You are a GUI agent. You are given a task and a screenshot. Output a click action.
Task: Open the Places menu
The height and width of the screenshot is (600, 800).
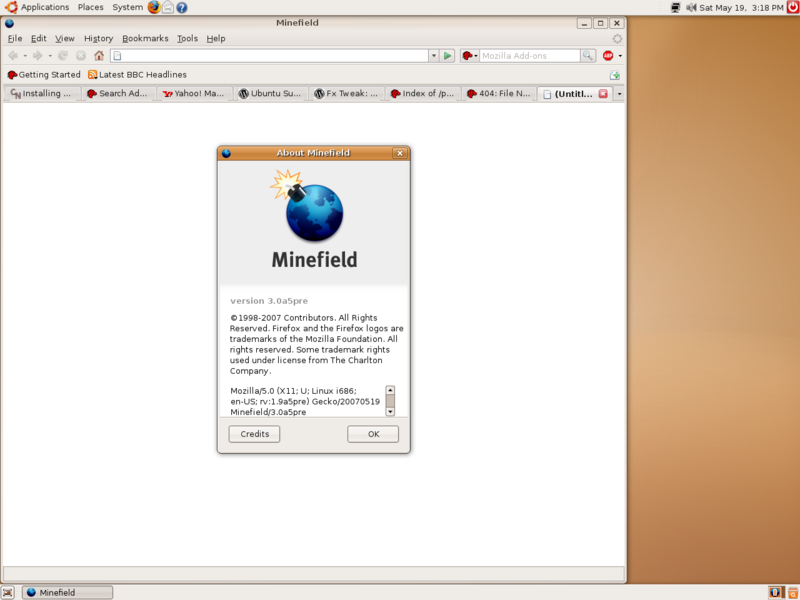point(90,7)
